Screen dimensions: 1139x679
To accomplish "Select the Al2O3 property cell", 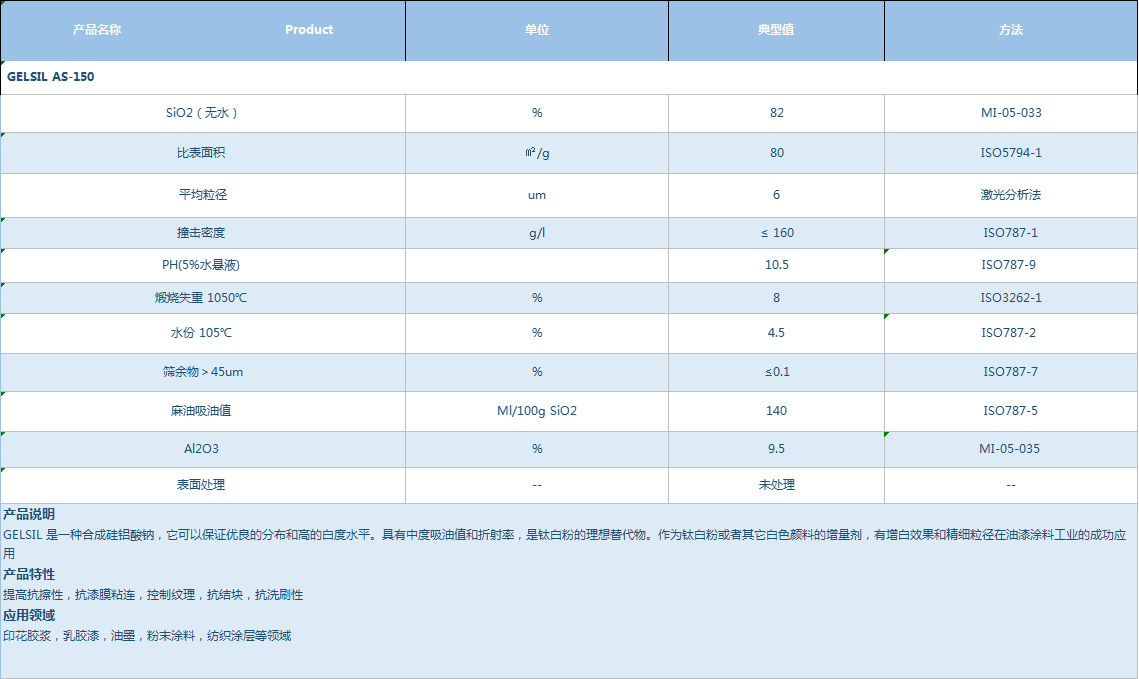I will [x=203, y=449].
